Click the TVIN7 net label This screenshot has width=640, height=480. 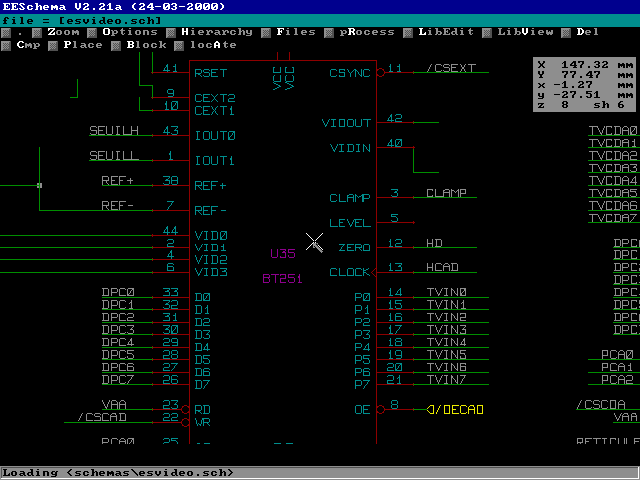tap(447, 379)
